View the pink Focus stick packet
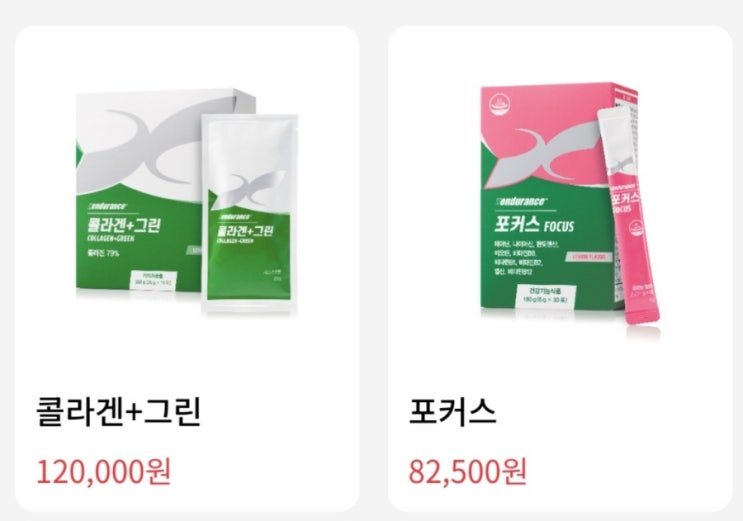The width and height of the screenshot is (743, 521). (x=630, y=216)
